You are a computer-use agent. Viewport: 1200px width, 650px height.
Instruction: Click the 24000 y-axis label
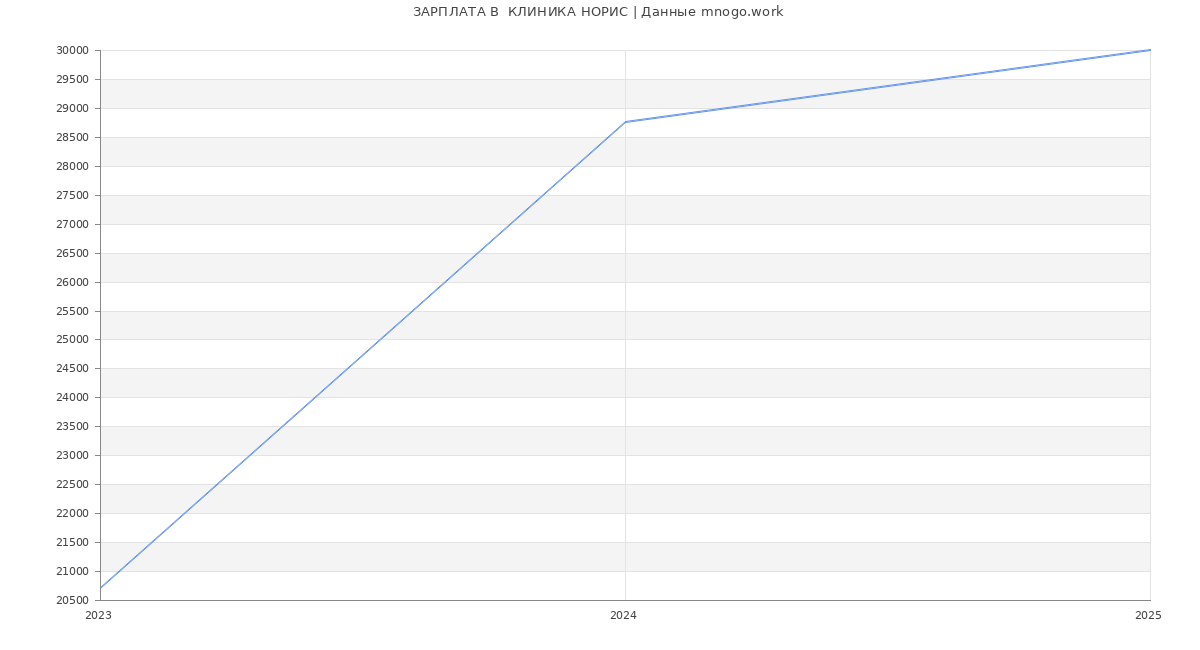(72, 397)
